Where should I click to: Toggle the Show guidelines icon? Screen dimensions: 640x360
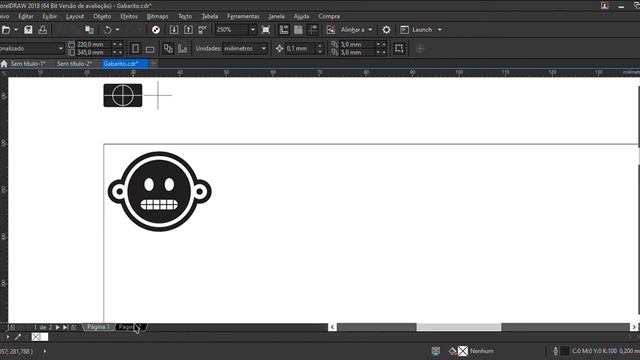[313, 30]
